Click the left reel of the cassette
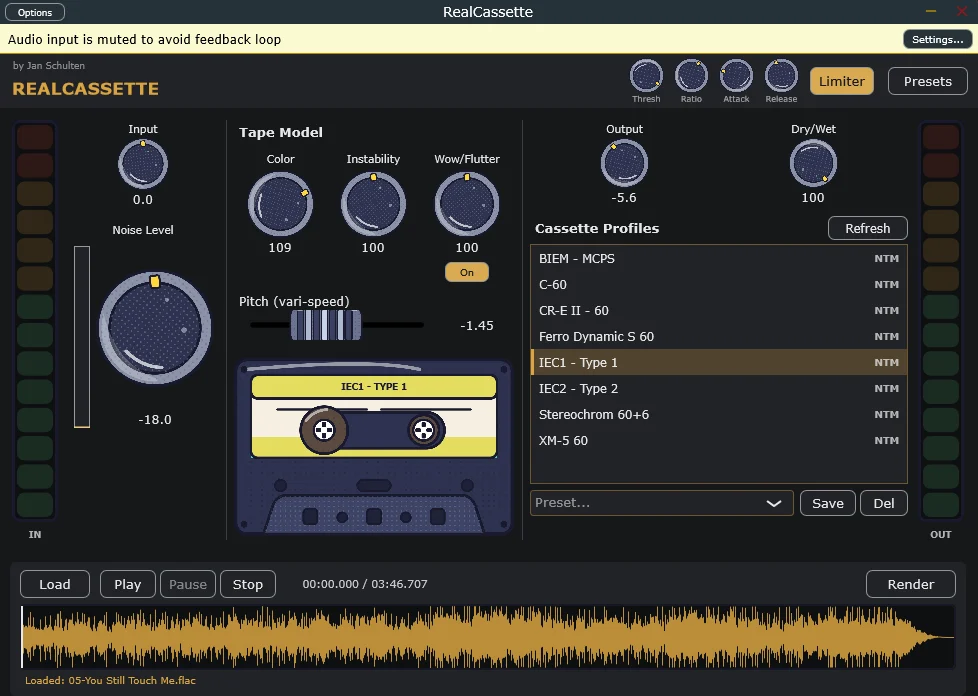978x696 pixels. [x=324, y=430]
